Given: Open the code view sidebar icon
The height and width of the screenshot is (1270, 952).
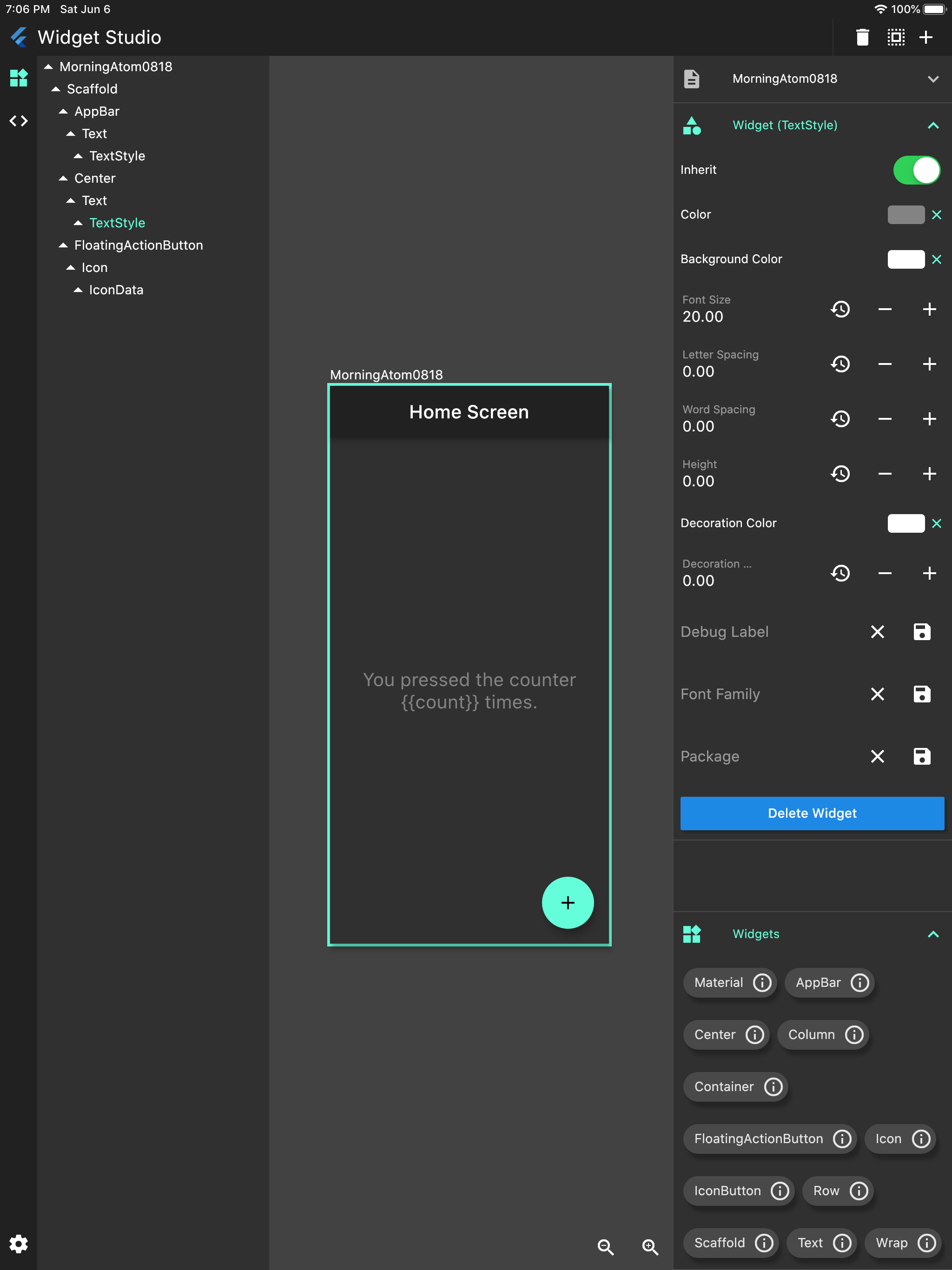Looking at the screenshot, I should 19,121.
